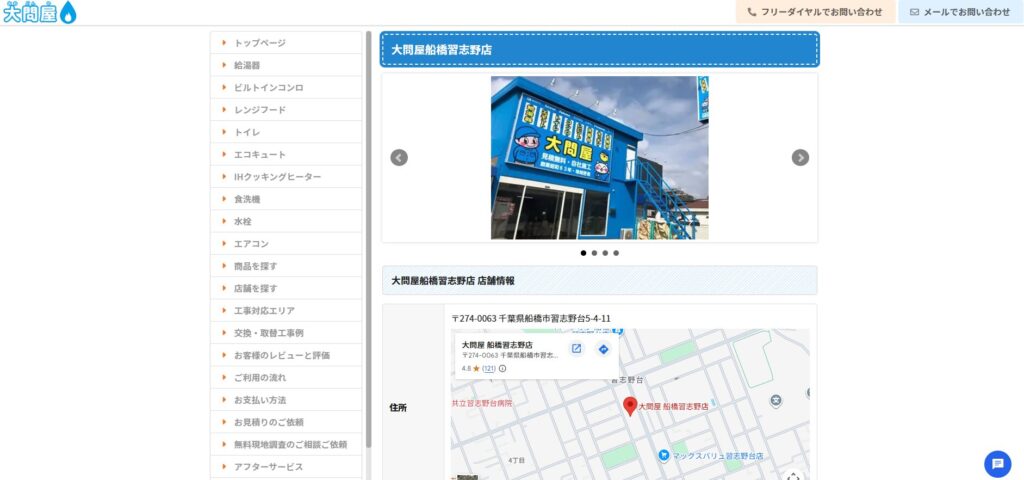Select the fourth slideshow dot
1024x480 pixels.
[x=616, y=253]
